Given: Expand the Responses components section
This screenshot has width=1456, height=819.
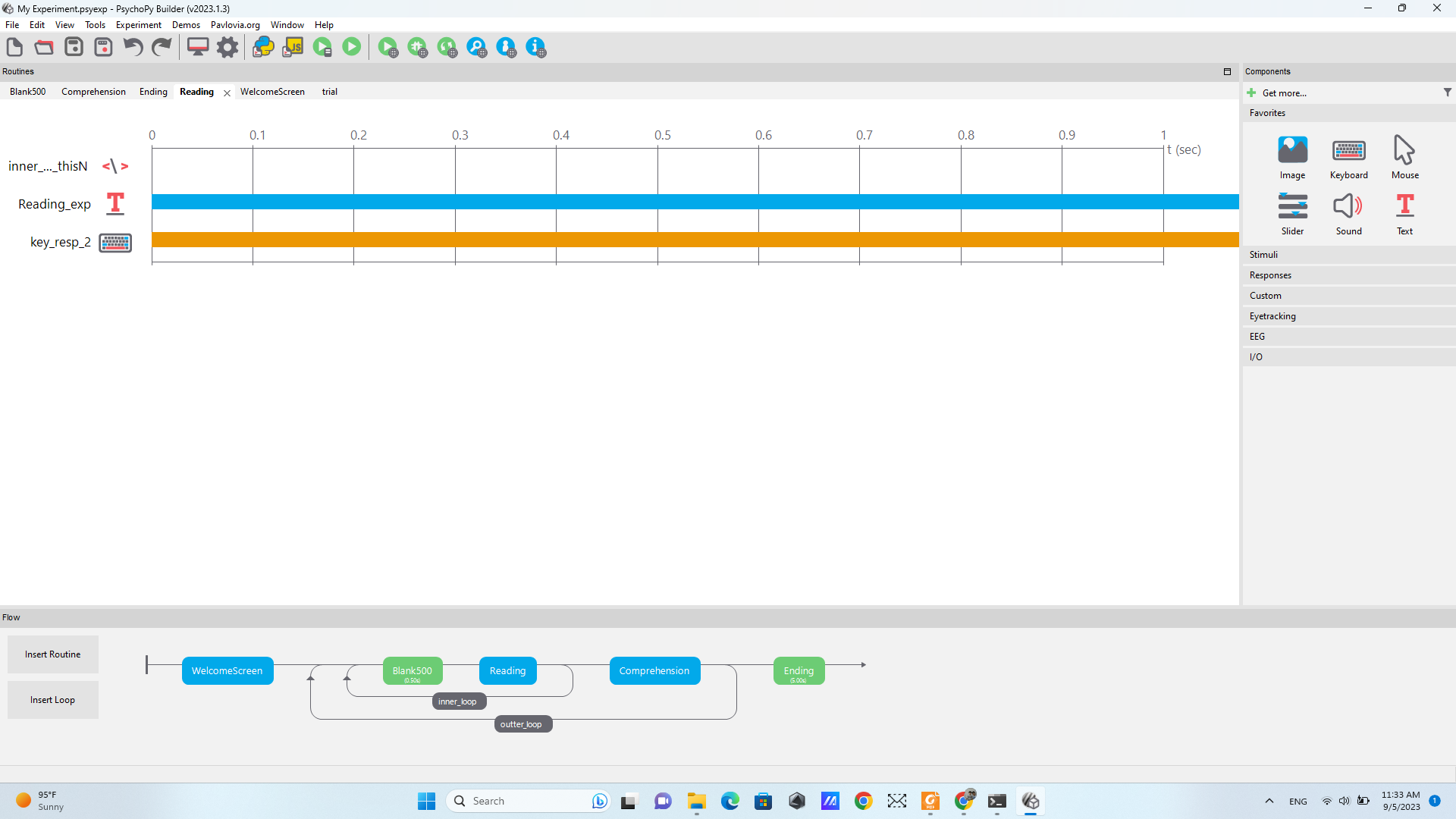Looking at the screenshot, I should [1270, 275].
